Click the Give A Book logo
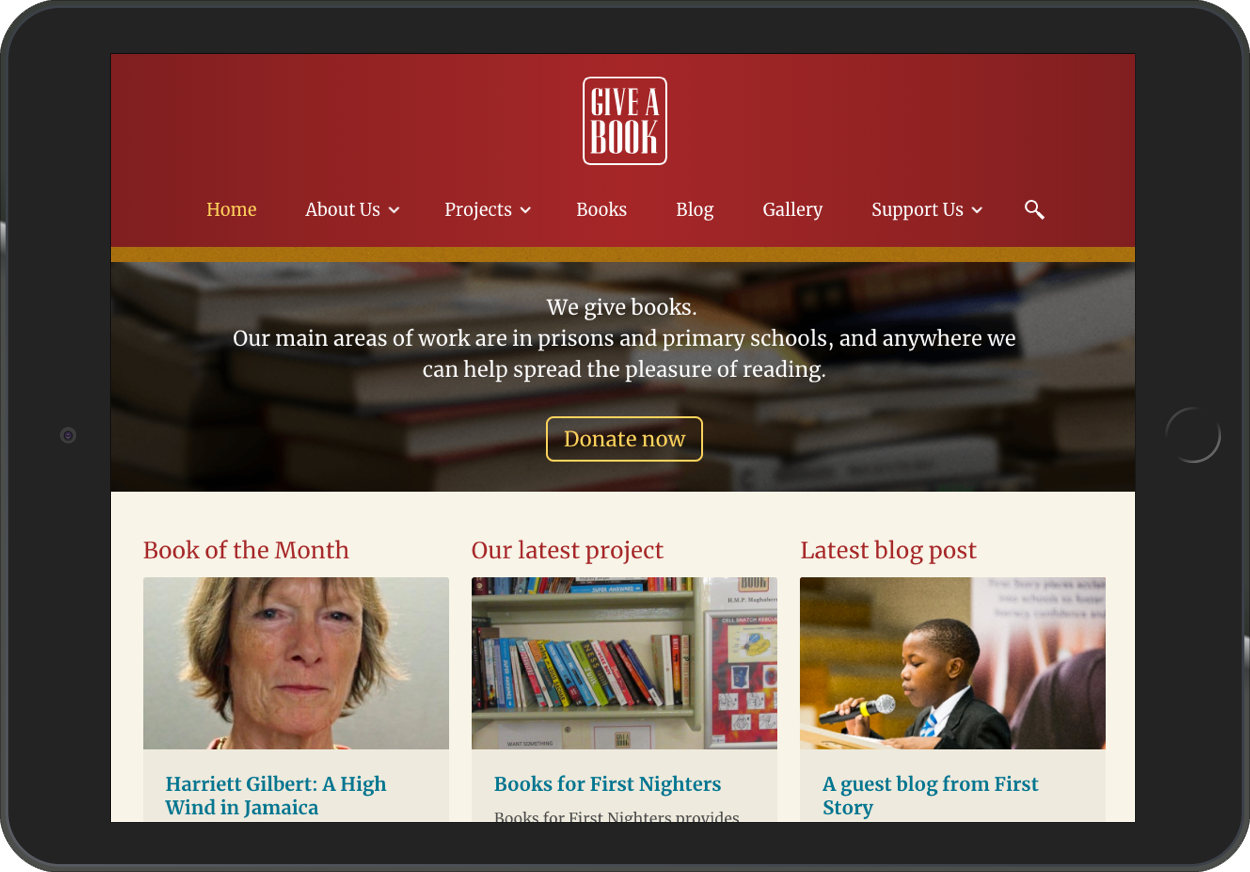Screen dimensions: 1250x872 [625, 121]
